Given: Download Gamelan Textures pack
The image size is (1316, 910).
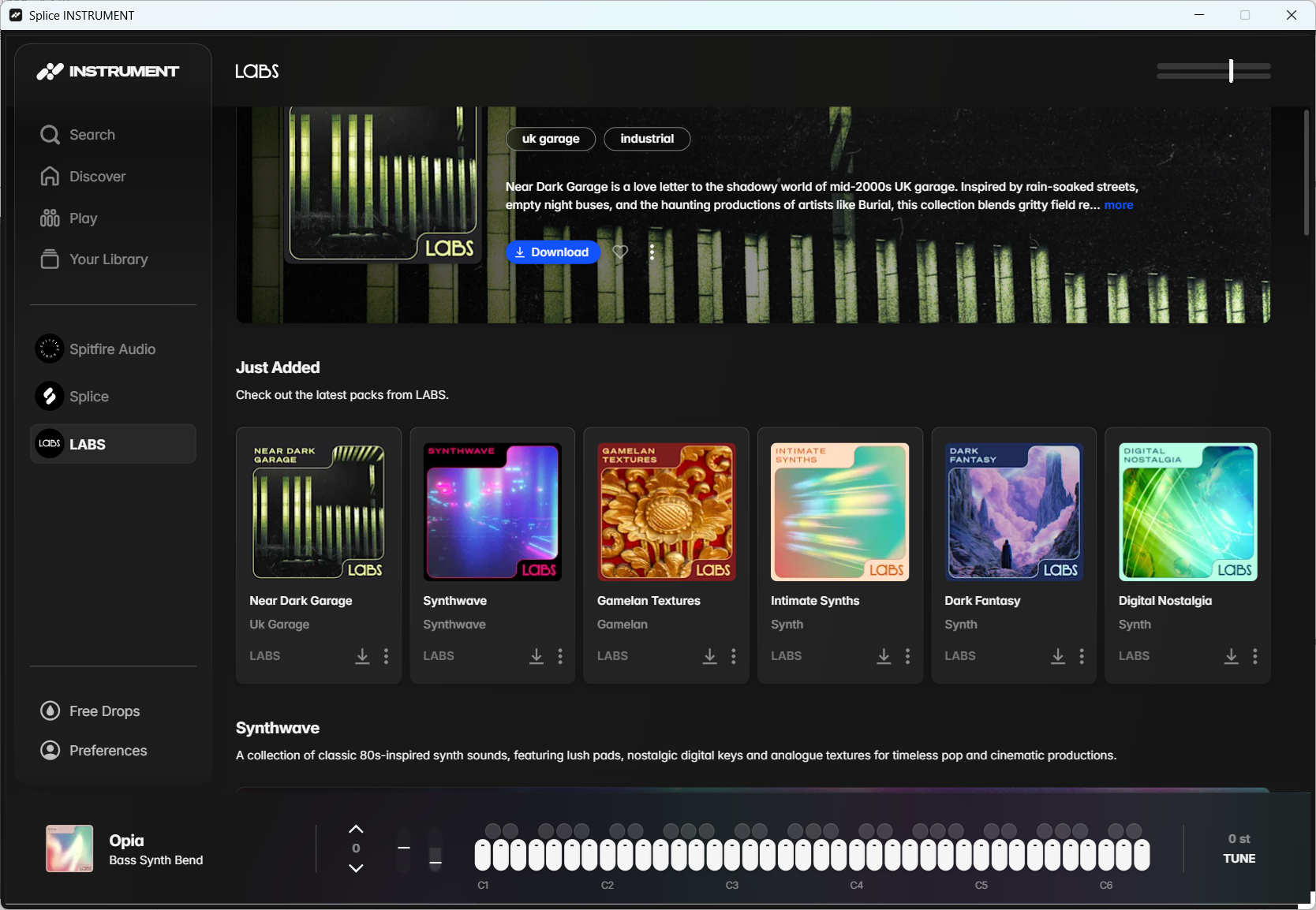Looking at the screenshot, I should pos(710,656).
